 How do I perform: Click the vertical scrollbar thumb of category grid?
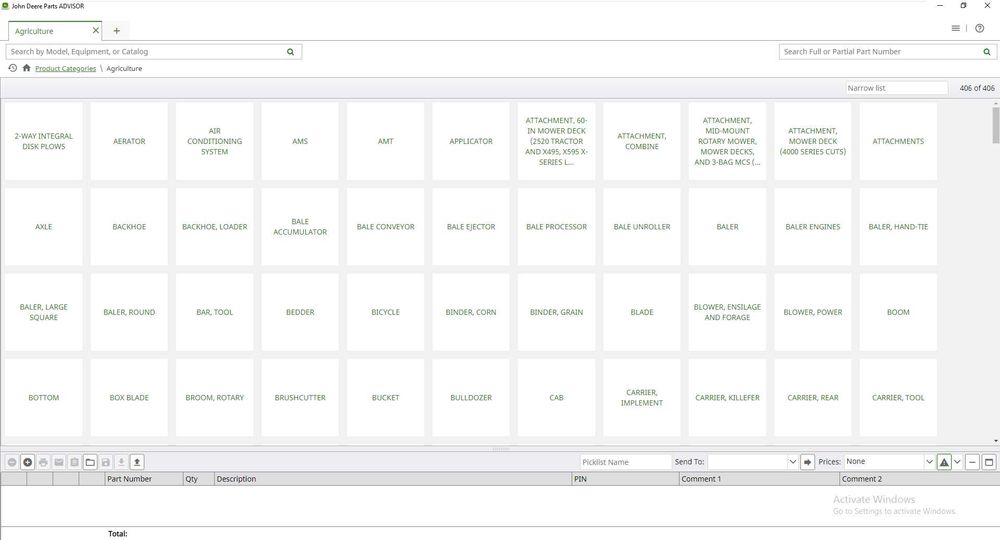coord(996,125)
